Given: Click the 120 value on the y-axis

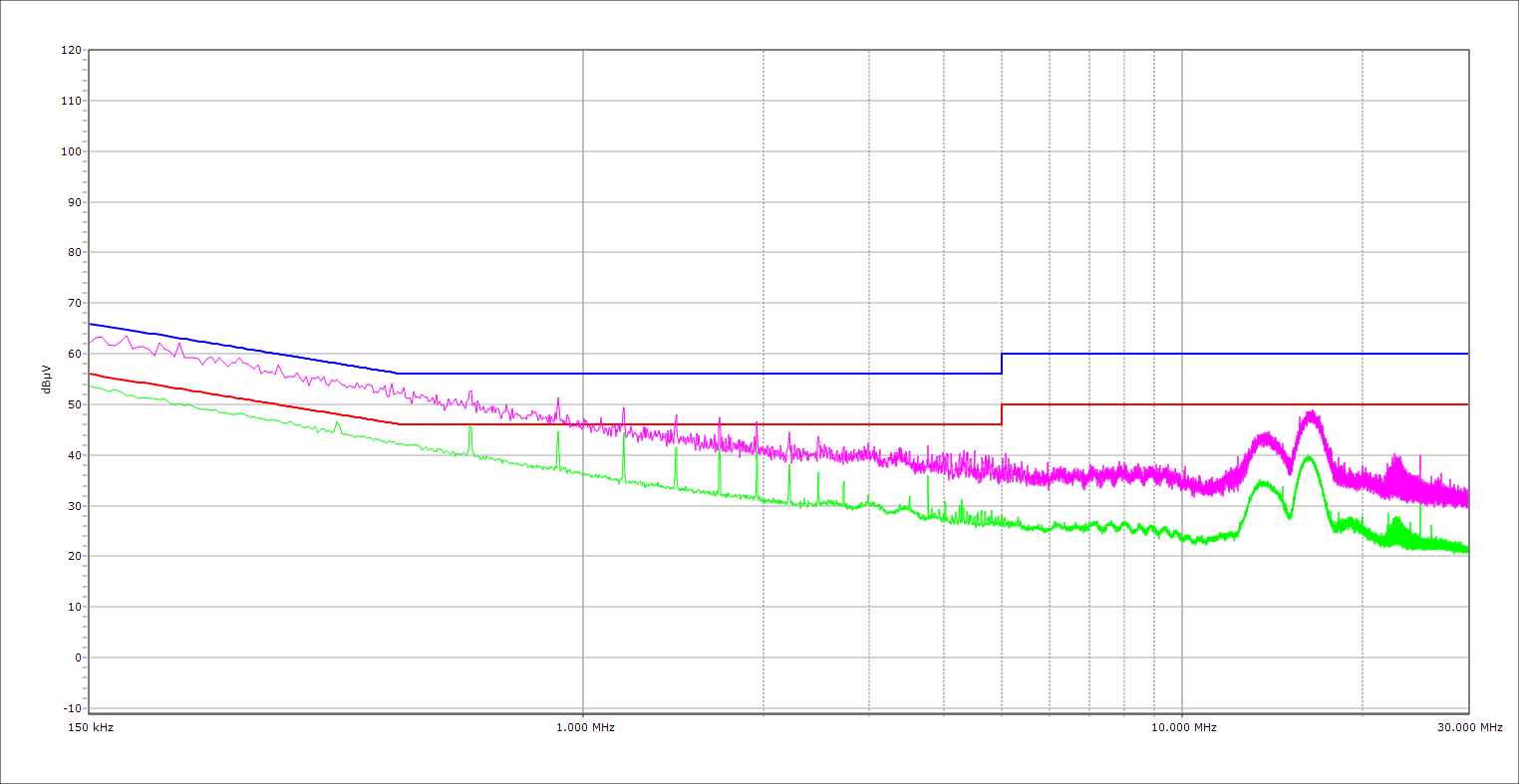Looking at the screenshot, I should coord(71,51).
